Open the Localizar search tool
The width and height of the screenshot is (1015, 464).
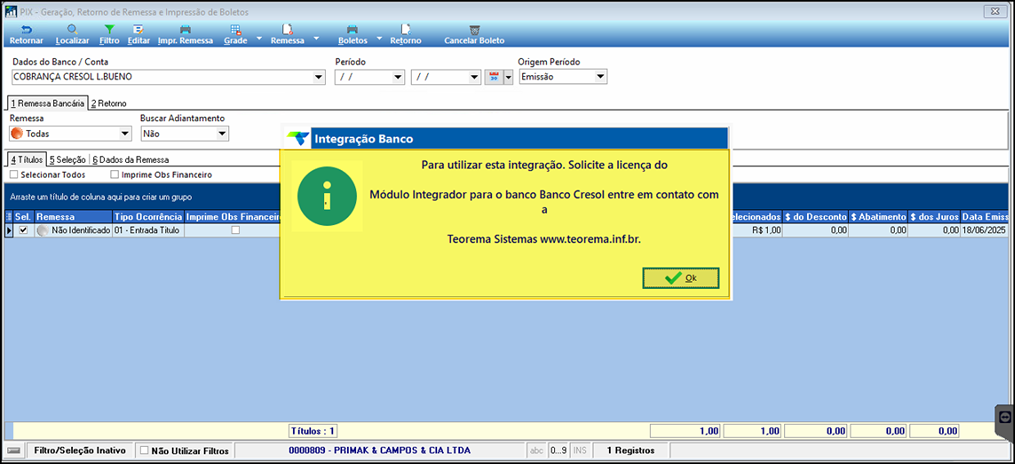point(72,30)
